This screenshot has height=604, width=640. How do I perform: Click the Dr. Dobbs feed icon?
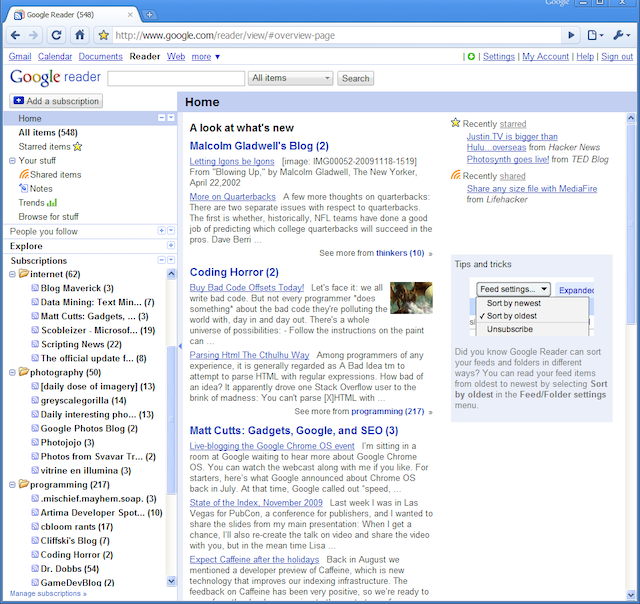(35, 568)
